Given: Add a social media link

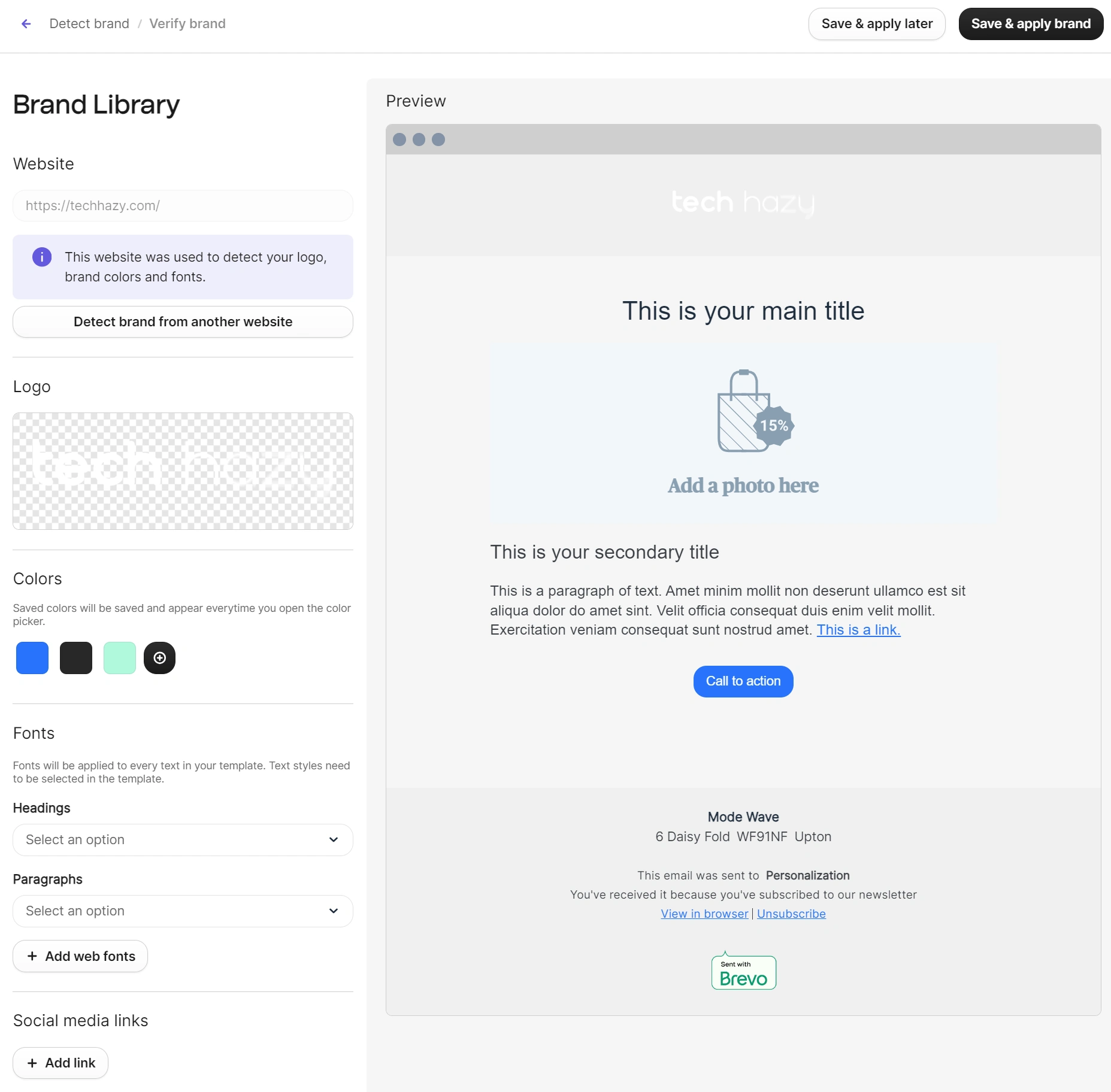Looking at the screenshot, I should (x=60, y=1063).
